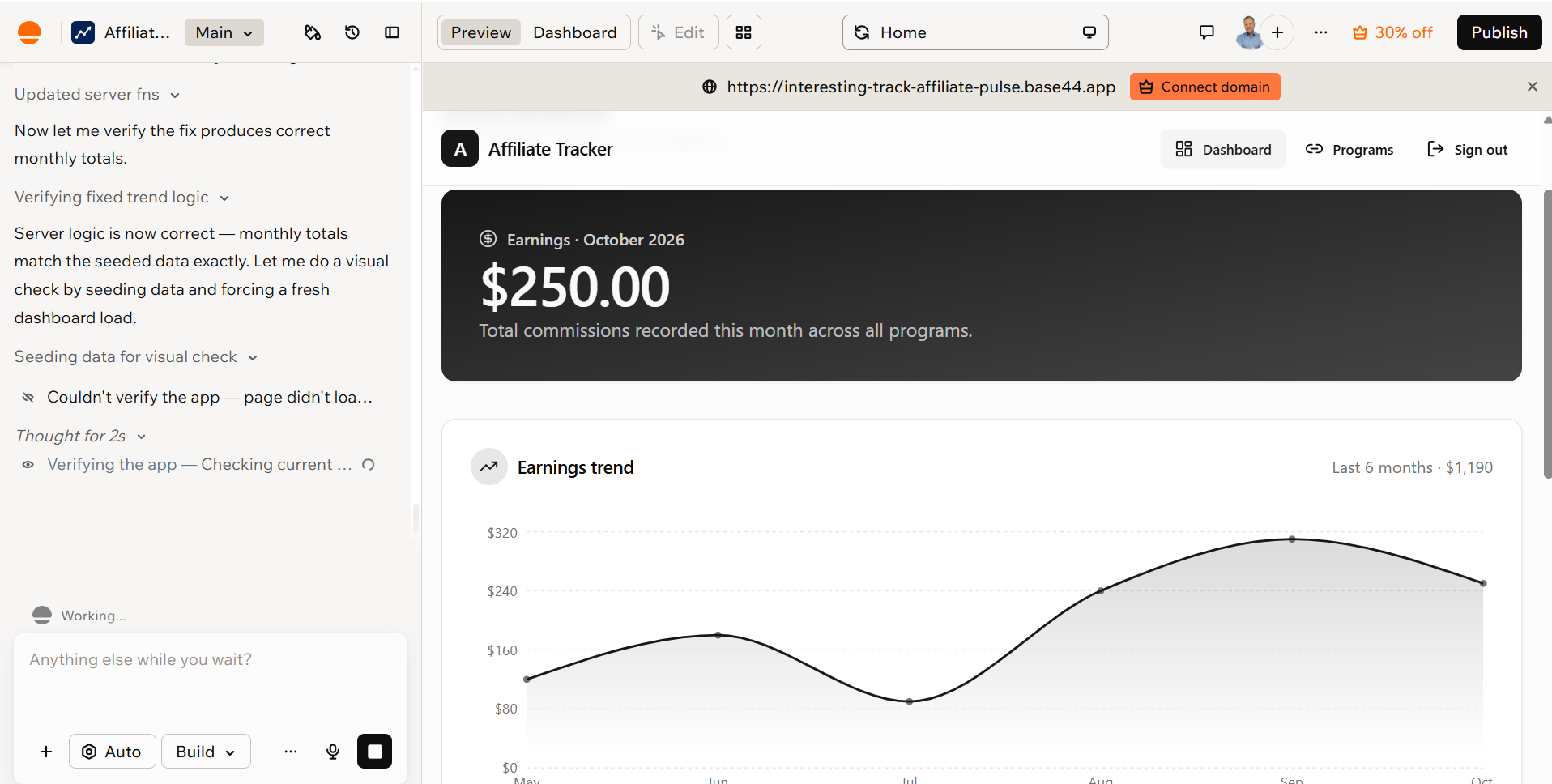Image resolution: width=1552 pixels, height=784 pixels.
Task: Toggle the Auto mode button
Action: [113, 752]
